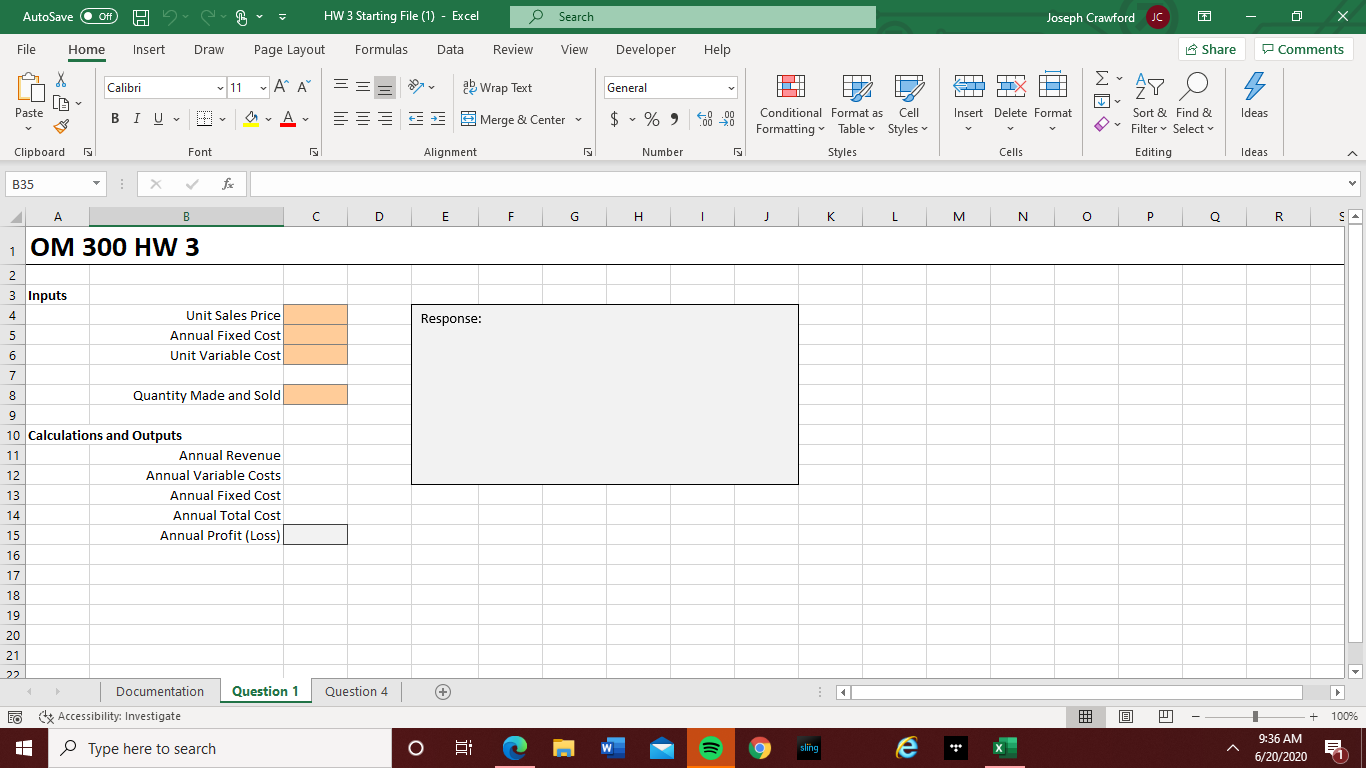The image size is (1366, 768).
Task: Apply Comma Style number format
Action: [674, 119]
